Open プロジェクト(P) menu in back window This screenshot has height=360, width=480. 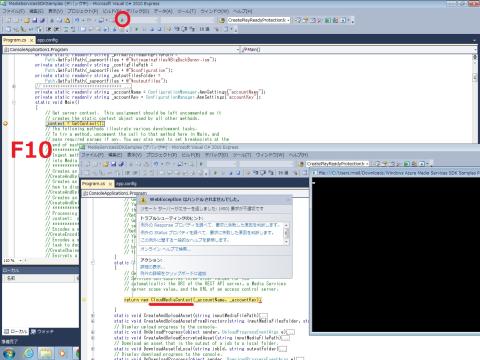pyautogui.click(x=83, y=11)
